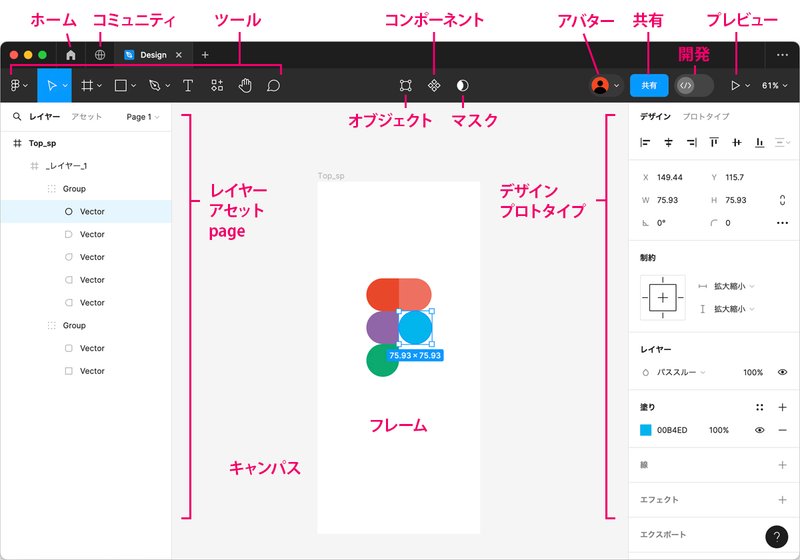Toggle layer visibility eye in レイヤー section
The height and width of the screenshot is (560, 800).
[782, 372]
